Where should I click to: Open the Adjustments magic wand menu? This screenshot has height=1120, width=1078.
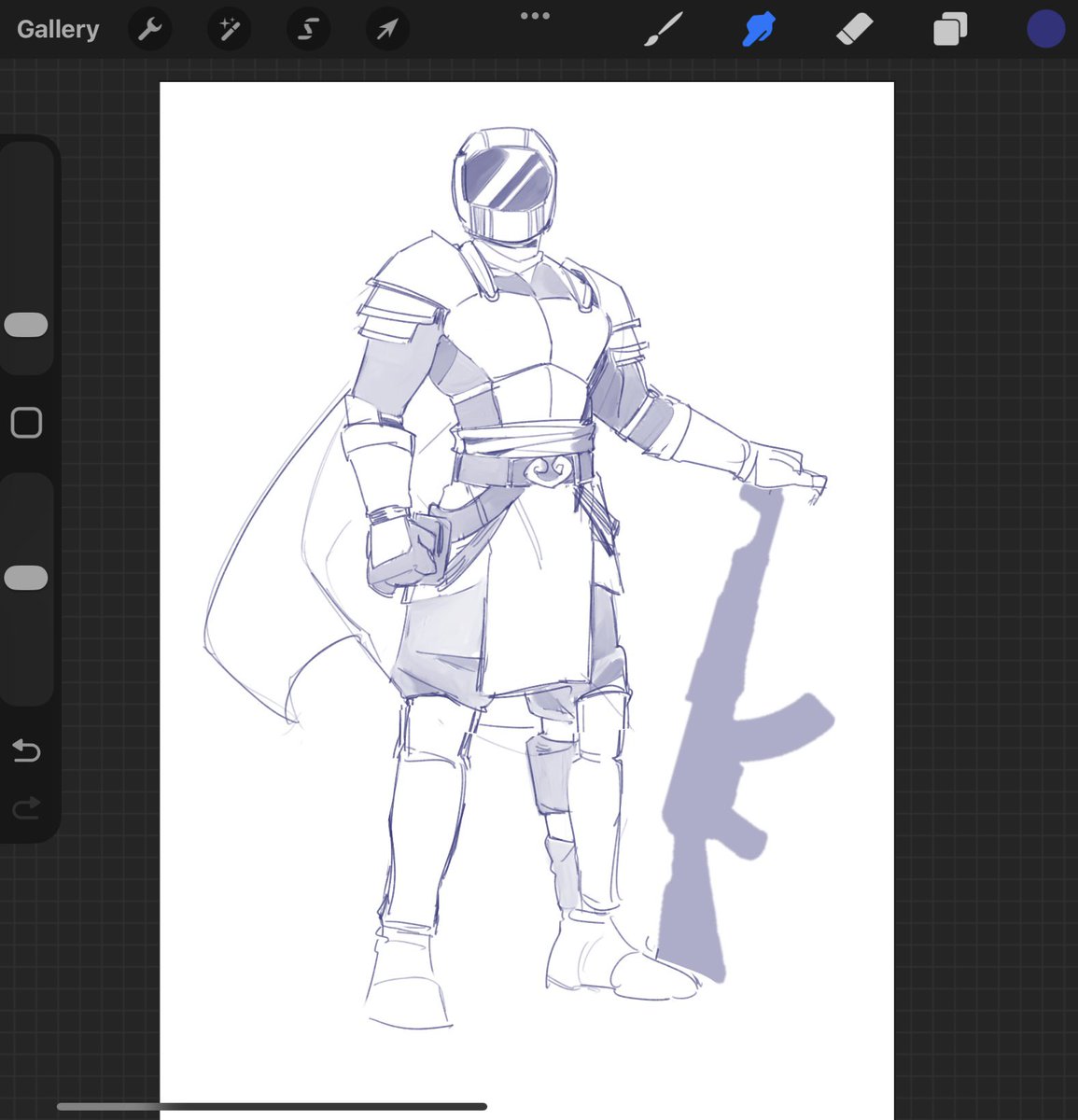(229, 30)
